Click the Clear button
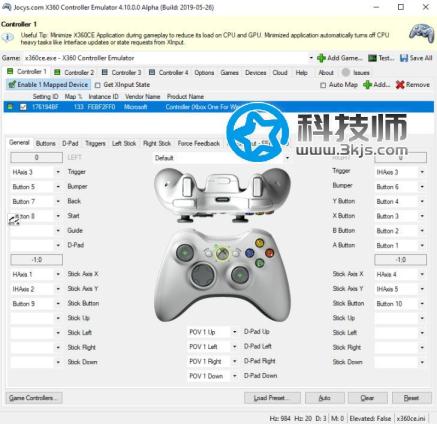This screenshot has width=437, height=424. tap(367, 398)
